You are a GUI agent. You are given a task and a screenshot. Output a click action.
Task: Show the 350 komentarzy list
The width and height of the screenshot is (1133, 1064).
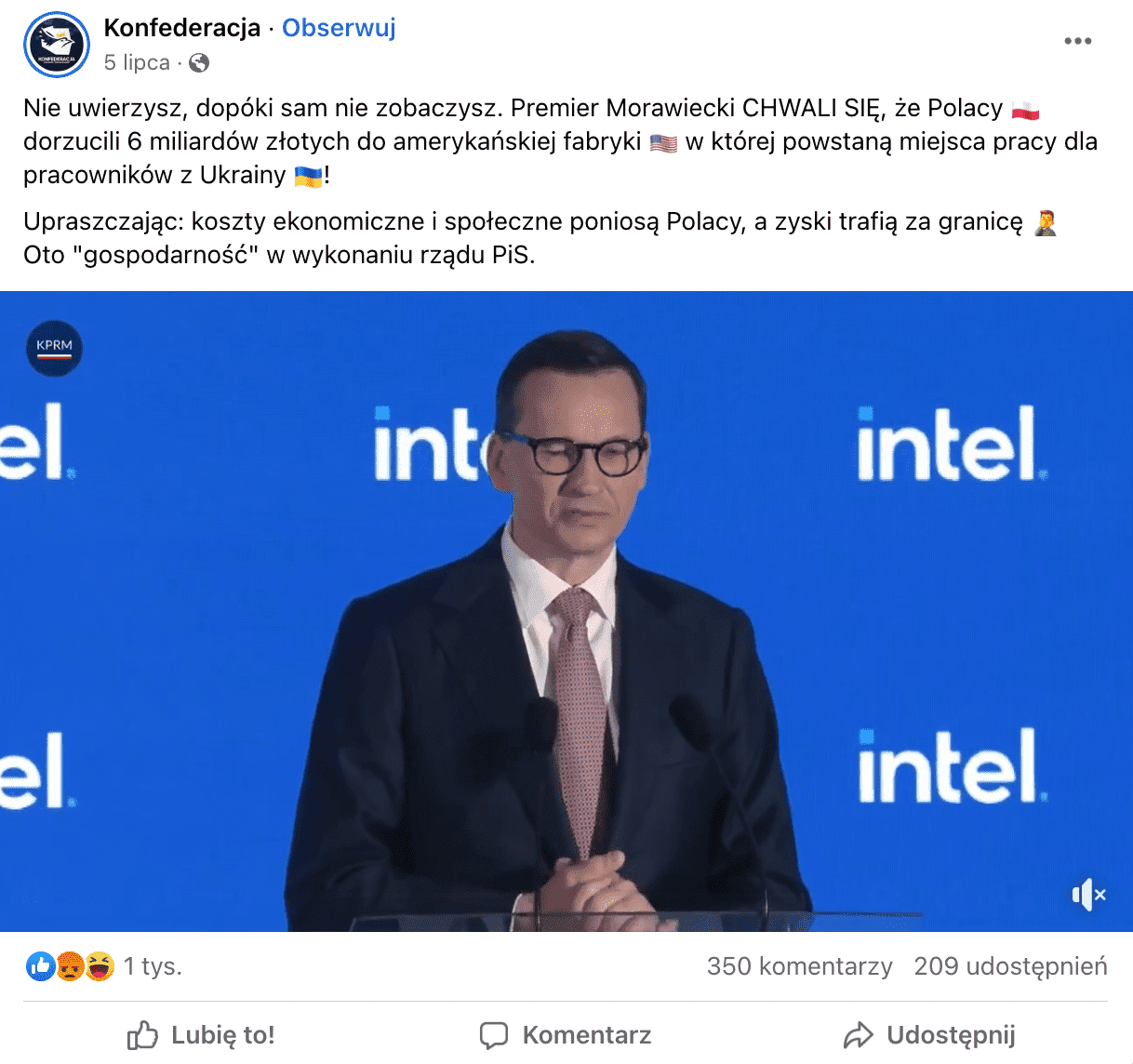coord(799,966)
